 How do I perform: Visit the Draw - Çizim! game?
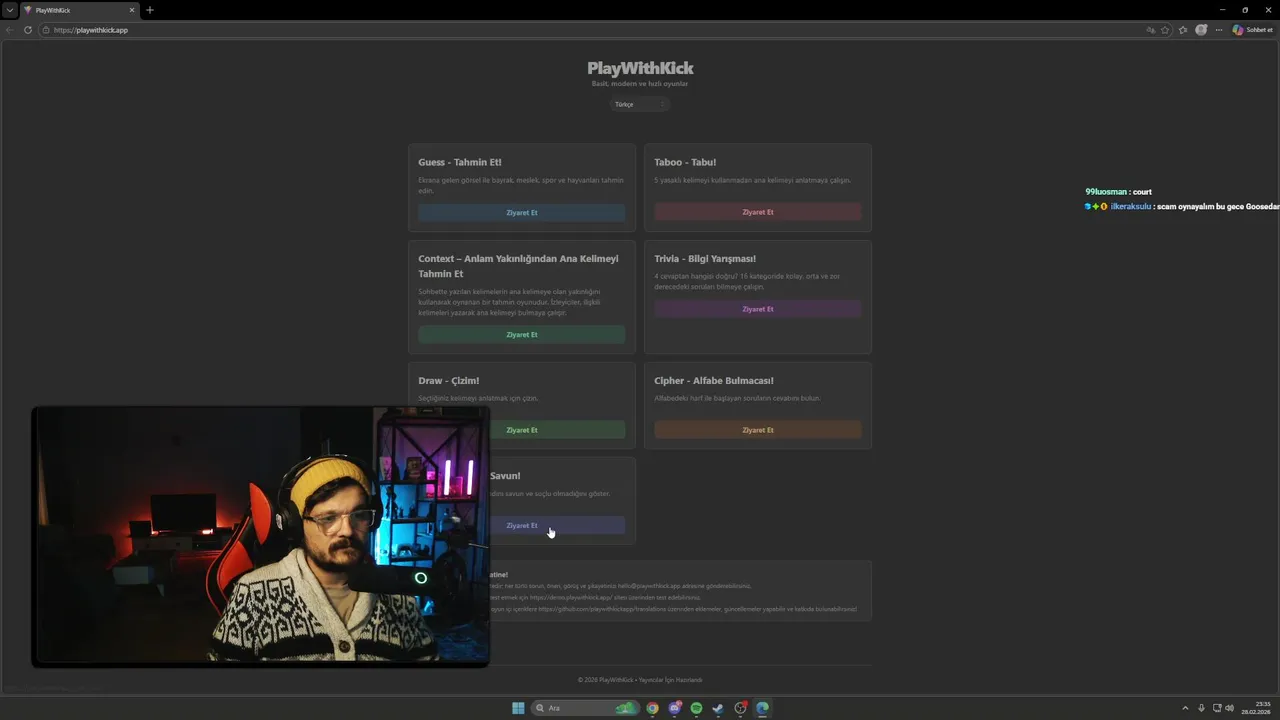[x=522, y=430]
